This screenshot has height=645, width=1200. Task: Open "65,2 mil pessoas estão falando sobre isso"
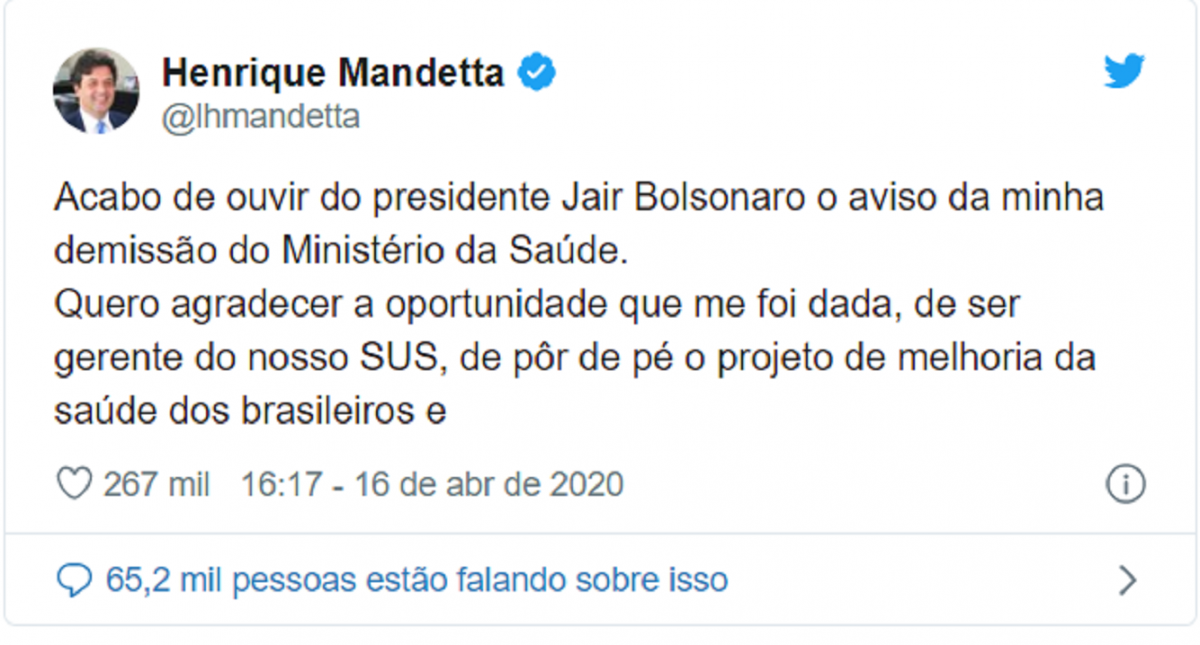click(x=416, y=579)
